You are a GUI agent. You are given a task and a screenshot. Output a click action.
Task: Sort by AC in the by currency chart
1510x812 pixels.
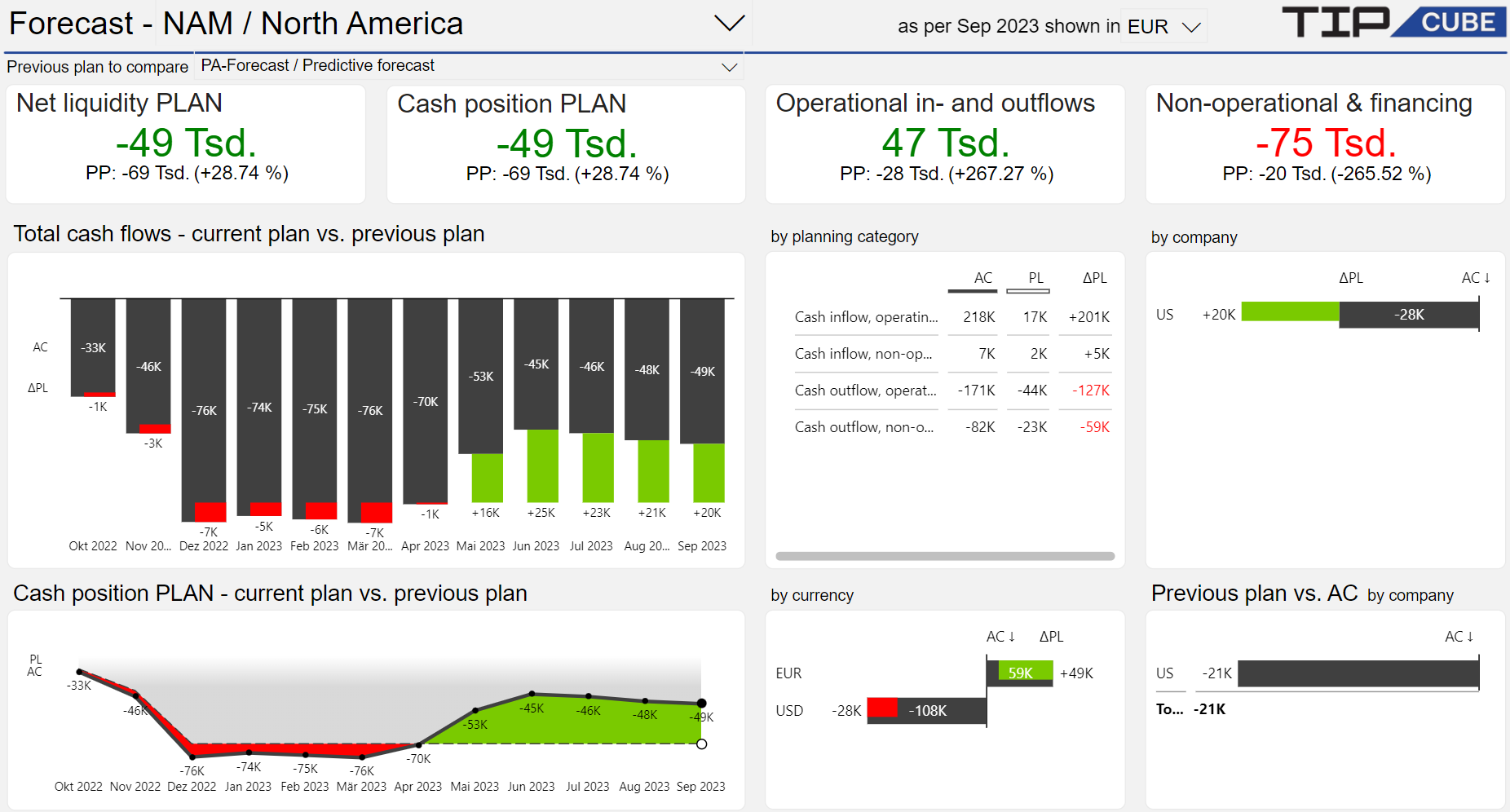pyautogui.click(x=1000, y=637)
